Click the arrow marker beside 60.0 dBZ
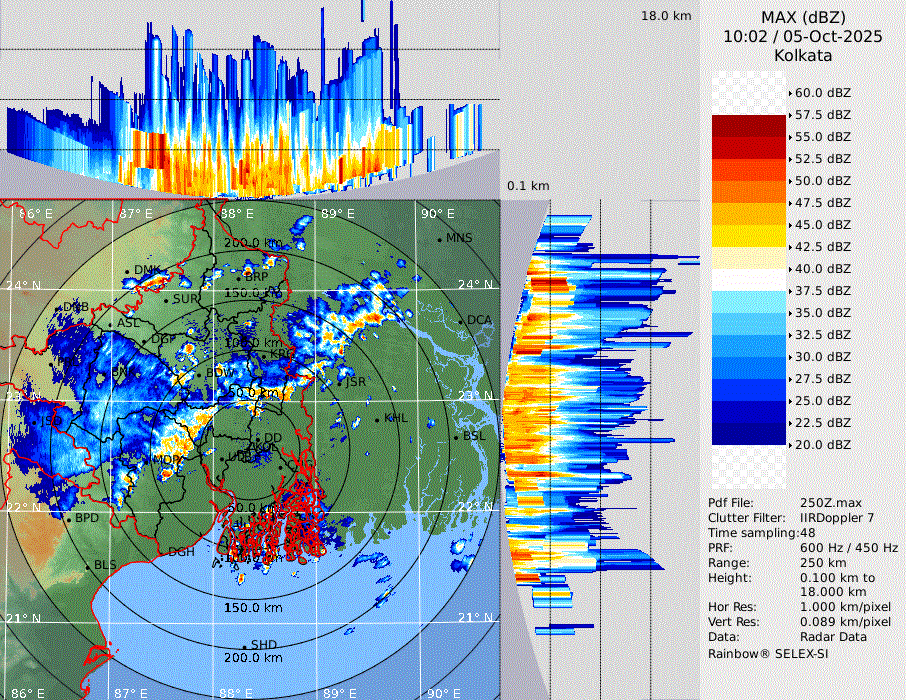 click(791, 93)
